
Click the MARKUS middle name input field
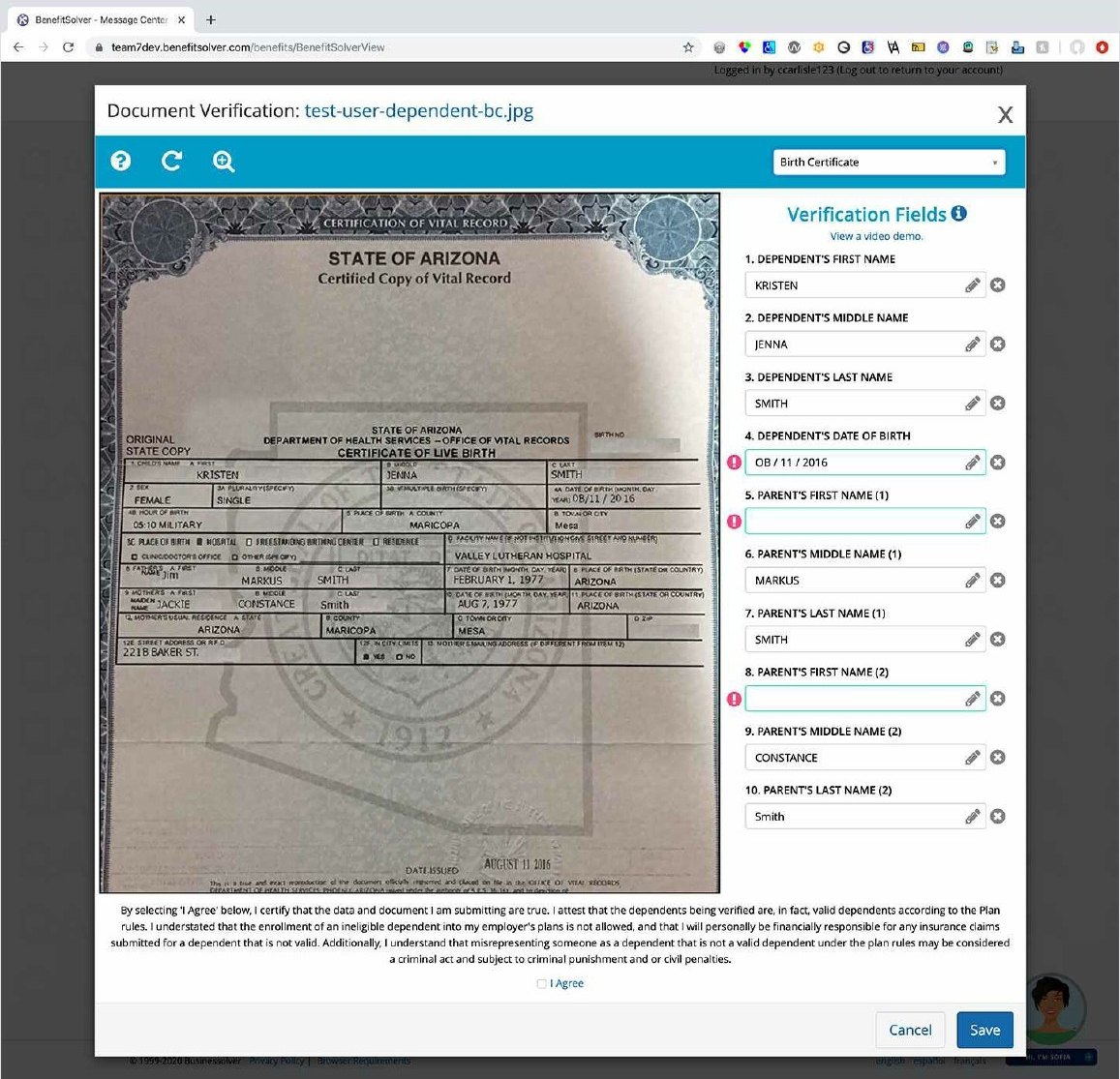[865, 580]
